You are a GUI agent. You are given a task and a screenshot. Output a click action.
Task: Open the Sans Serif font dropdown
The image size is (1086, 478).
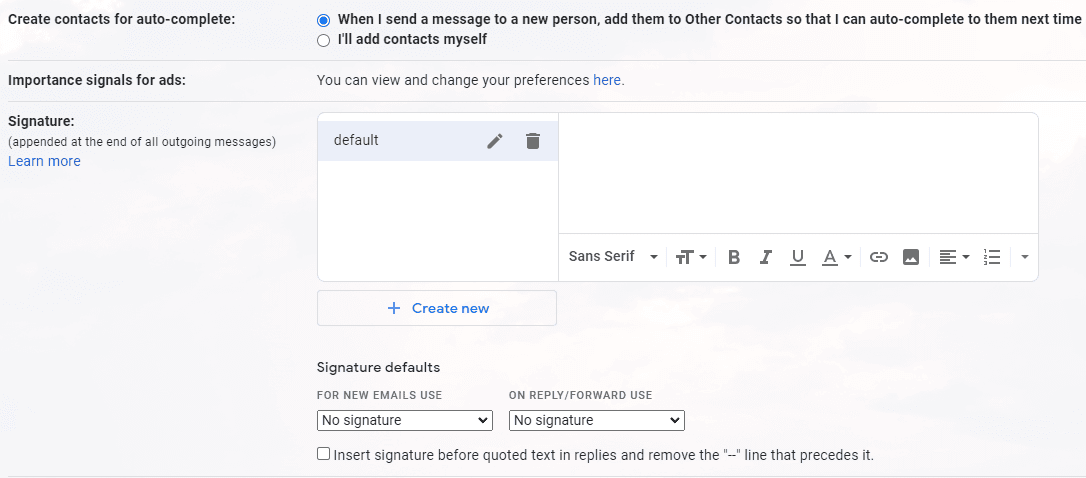[x=613, y=256]
